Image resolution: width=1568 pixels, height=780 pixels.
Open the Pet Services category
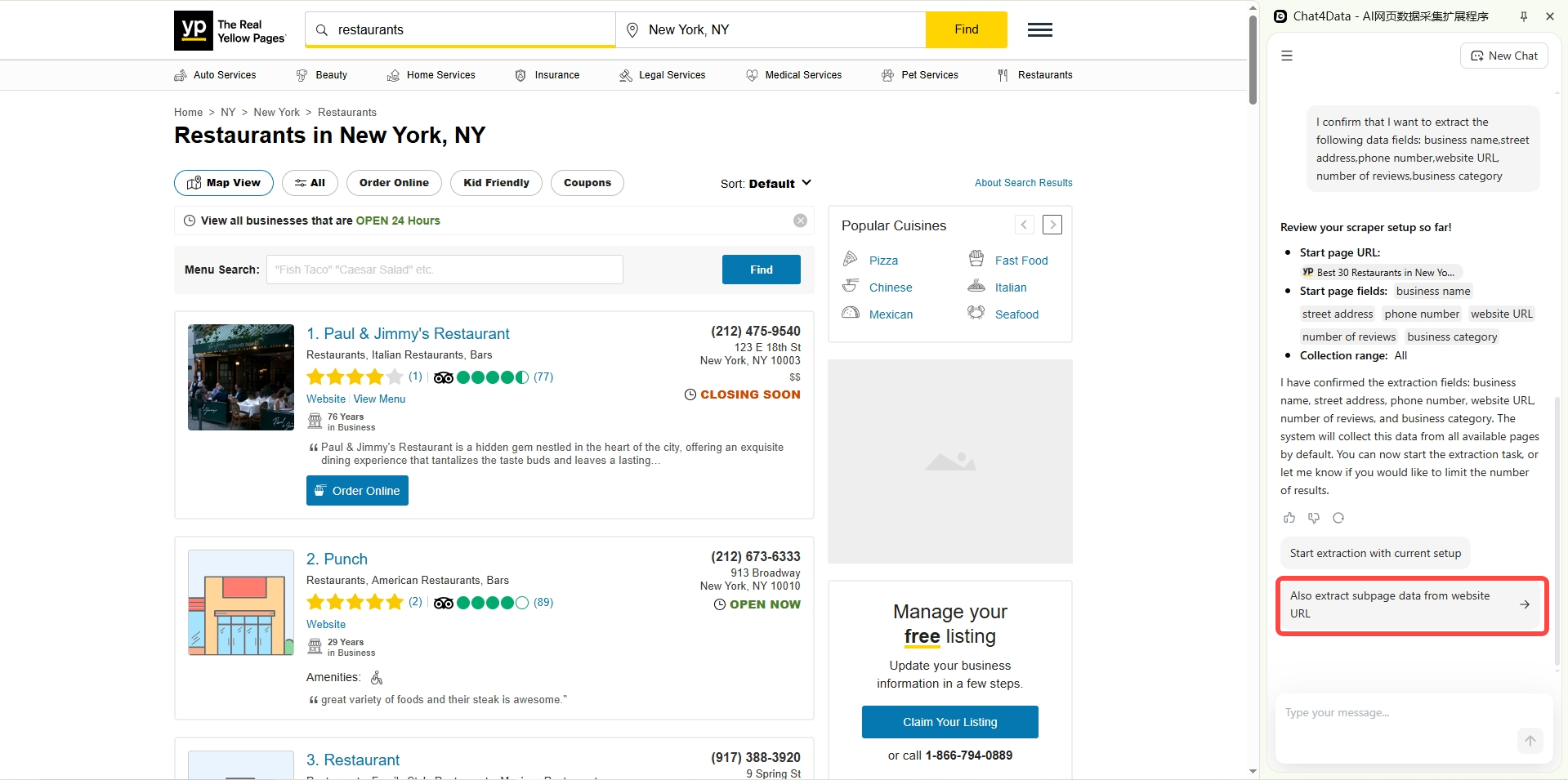tap(920, 75)
